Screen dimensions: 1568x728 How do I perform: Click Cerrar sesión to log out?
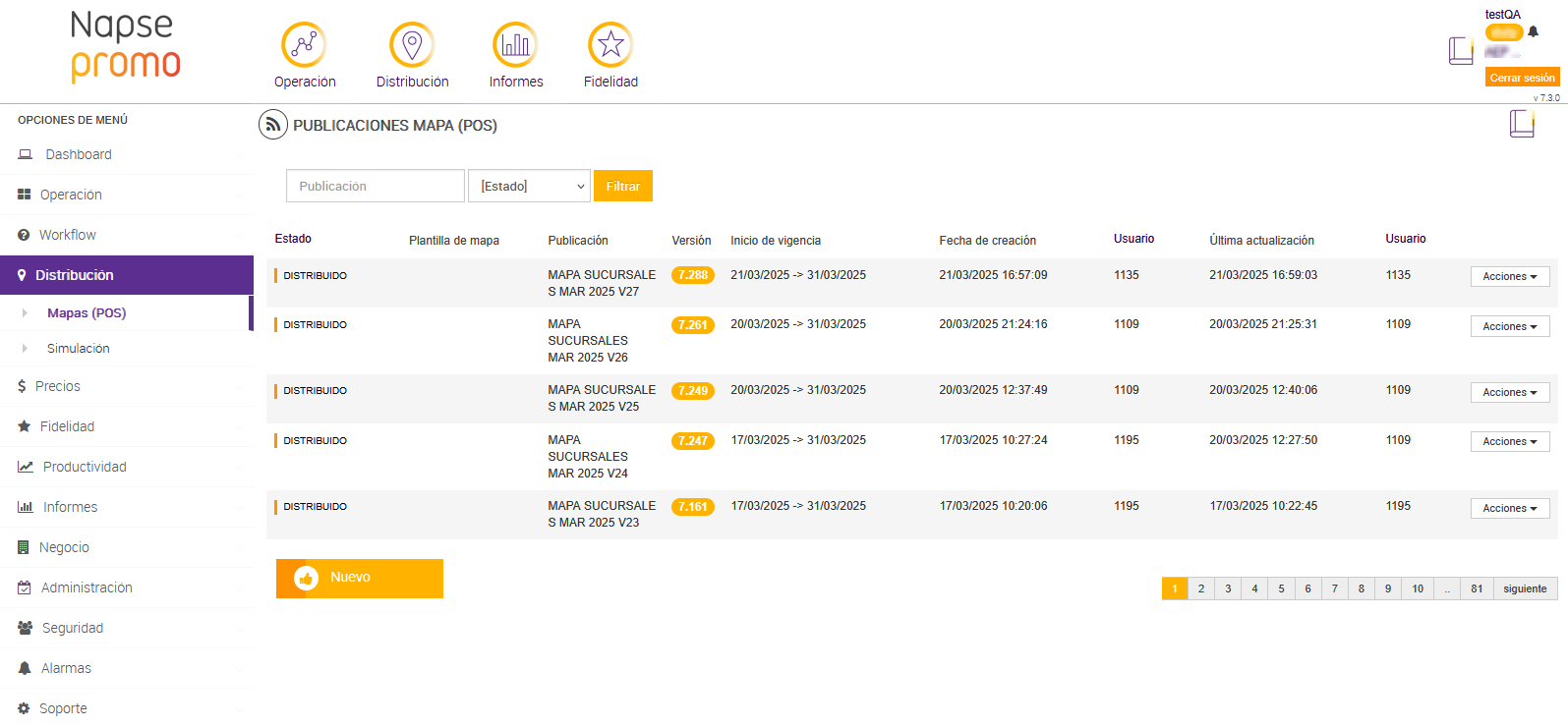pyautogui.click(x=1521, y=78)
